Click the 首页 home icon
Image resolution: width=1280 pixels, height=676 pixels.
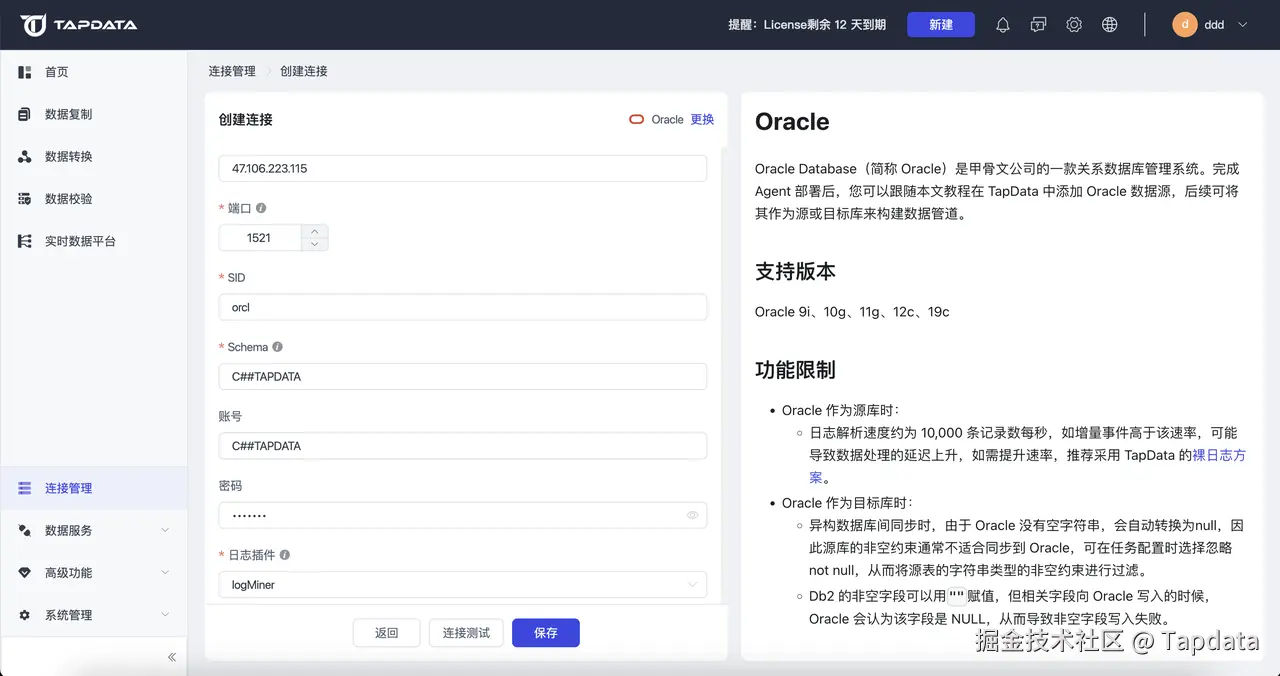click(25, 72)
